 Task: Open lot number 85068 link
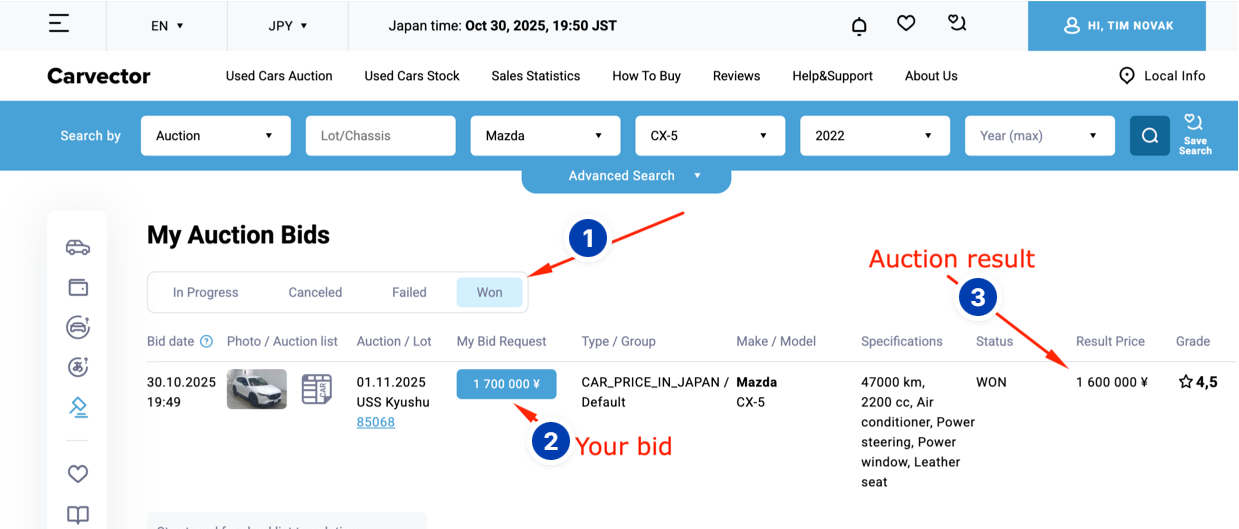376,422
